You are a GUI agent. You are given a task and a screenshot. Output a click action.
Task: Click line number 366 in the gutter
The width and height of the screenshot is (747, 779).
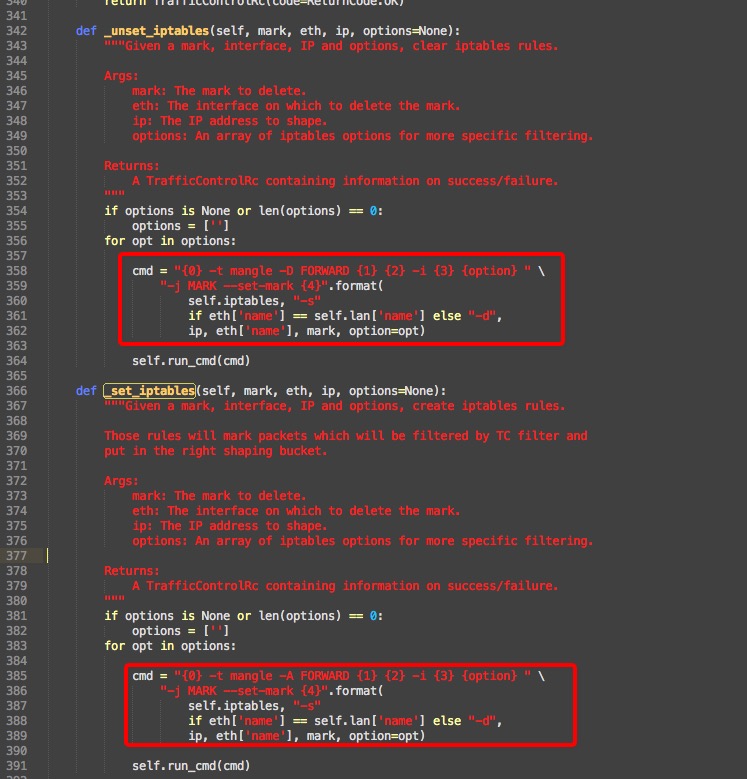tap(16, 391)
